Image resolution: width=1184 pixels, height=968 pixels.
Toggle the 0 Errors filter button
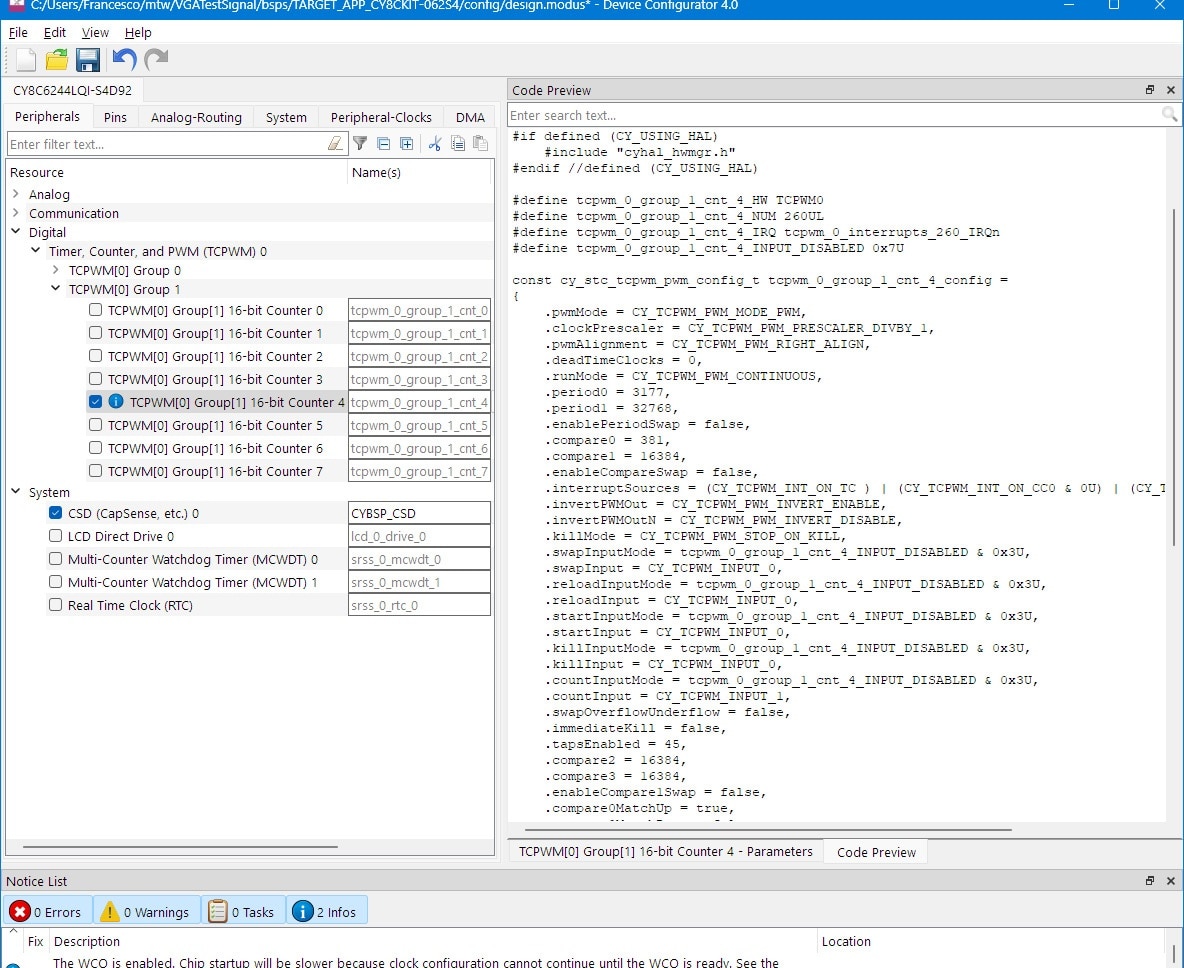point(48,911)
